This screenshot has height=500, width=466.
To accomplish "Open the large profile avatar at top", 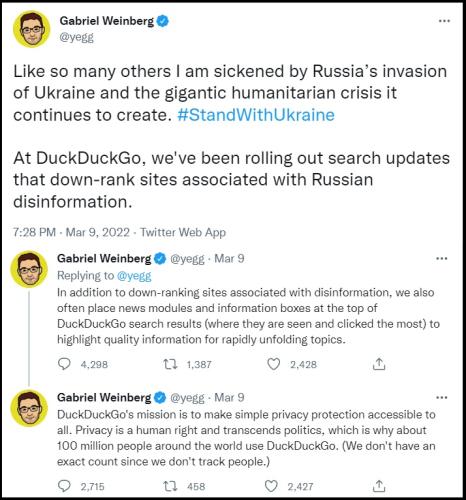I will 31,29.
